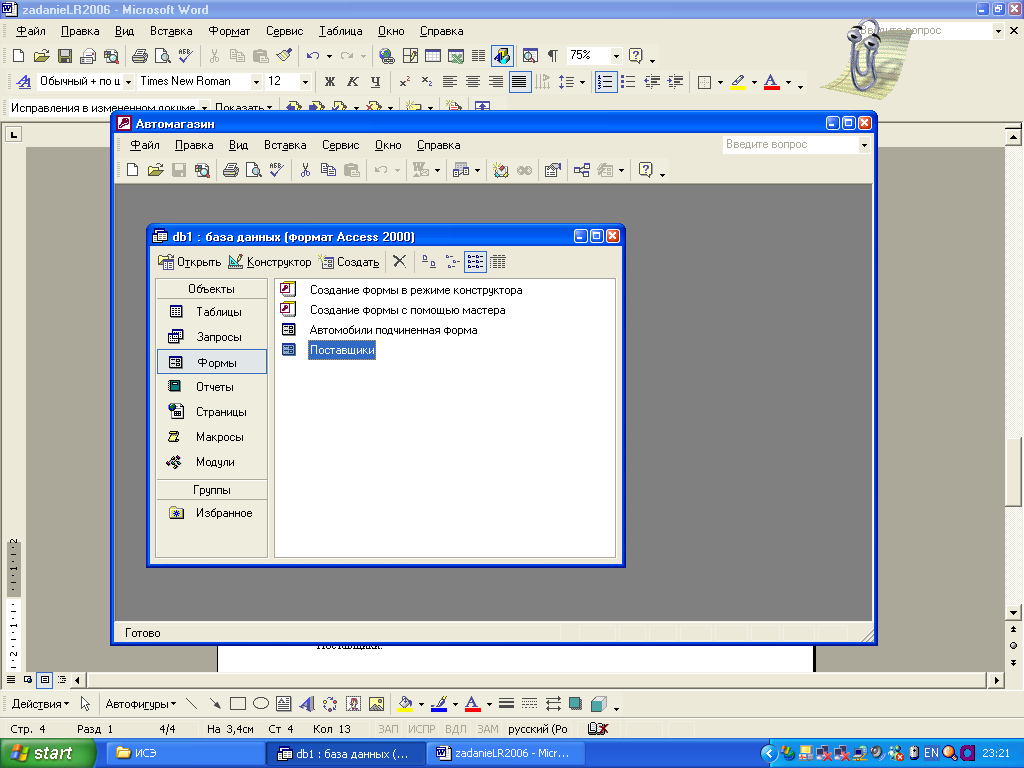Image resolution: width=1024 pixels, height=768 pixels.
Task: Open style Обычный dropdown arrow
Action: tap(128, 82)
